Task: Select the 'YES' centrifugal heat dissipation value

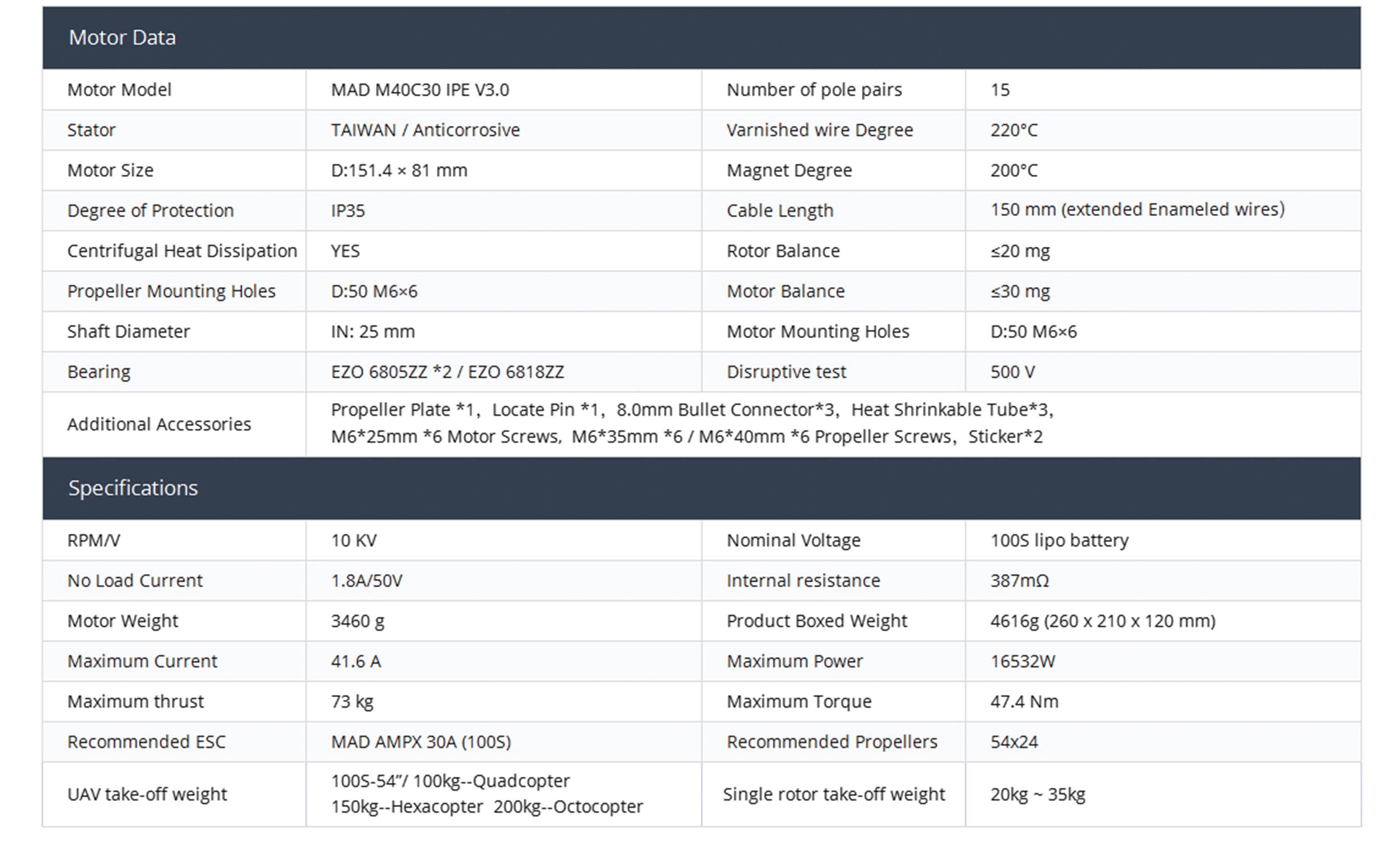Action: [x=345, y=250]
